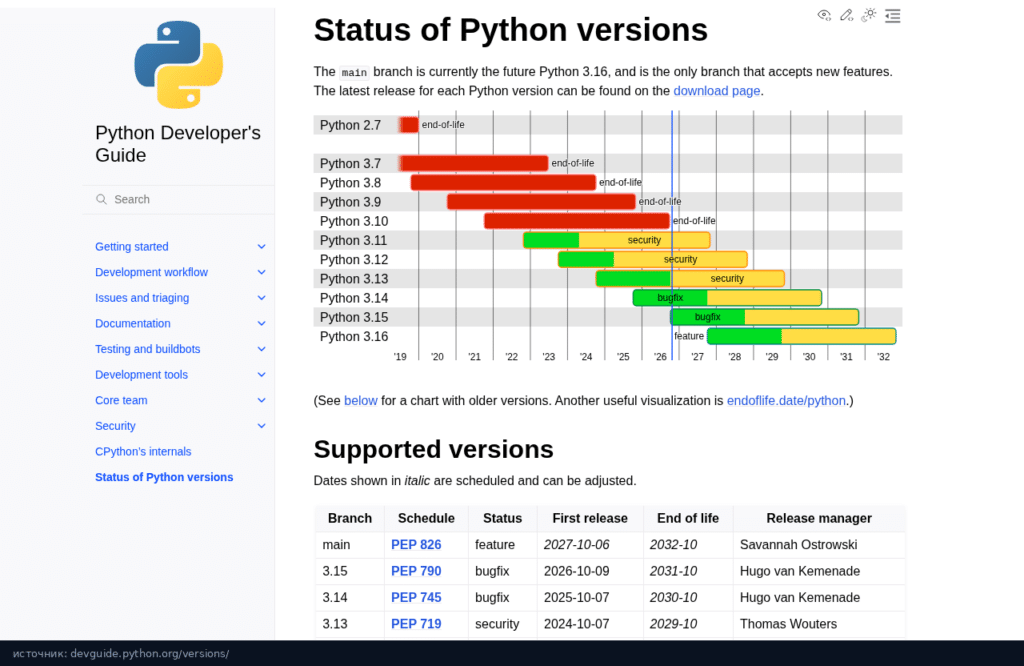Click the 'feature' label in chart
This screenshot has height=666, width=1024.
(688, 336)
